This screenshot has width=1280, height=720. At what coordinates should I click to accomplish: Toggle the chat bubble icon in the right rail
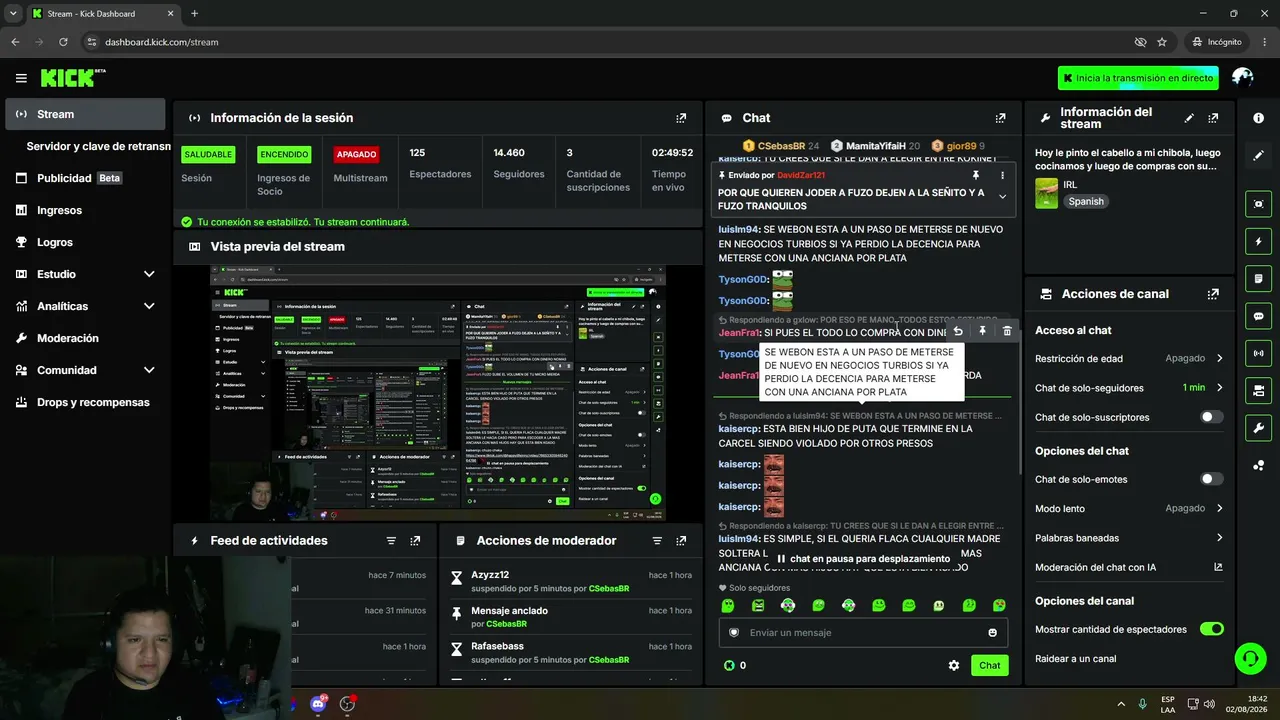pyautogui.click(x=1259, y=316)
